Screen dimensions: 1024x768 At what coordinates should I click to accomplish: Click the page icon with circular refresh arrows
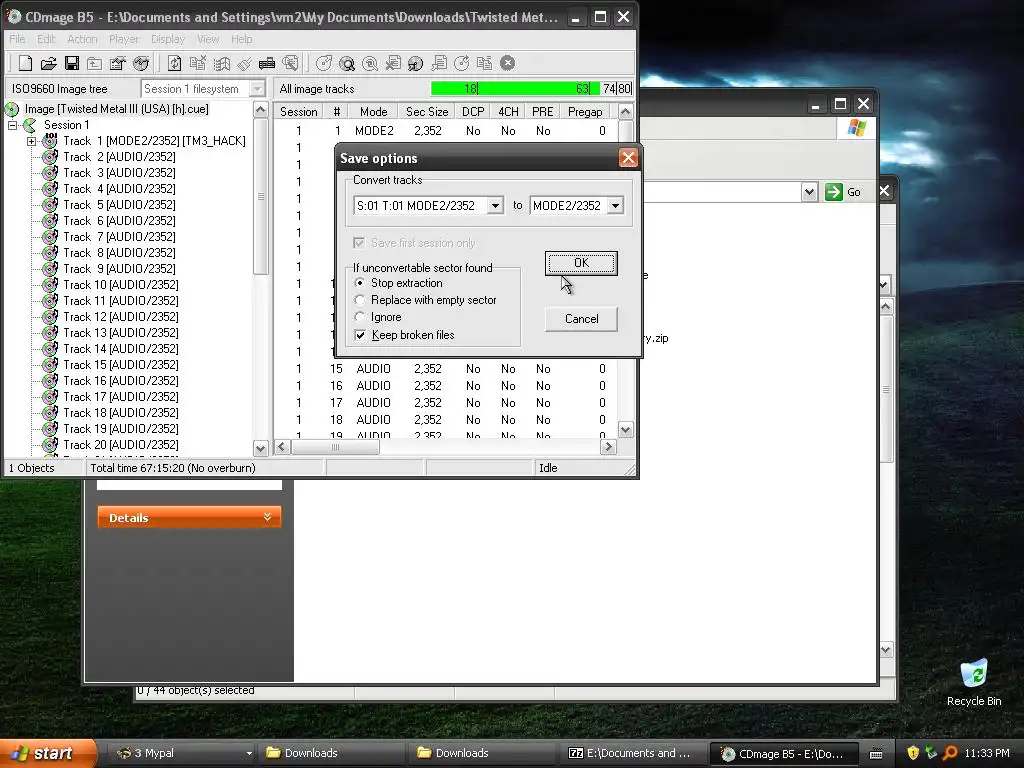[174, 63]
